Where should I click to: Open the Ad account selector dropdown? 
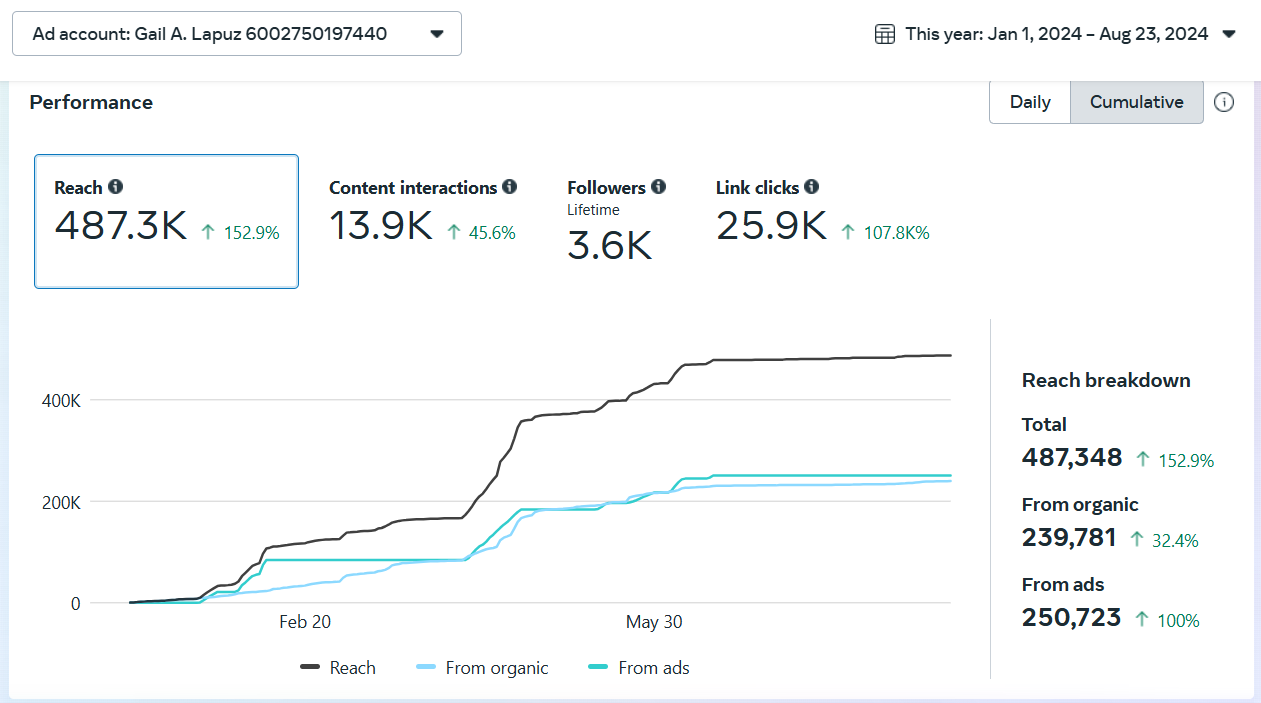(x=237, y=34)
